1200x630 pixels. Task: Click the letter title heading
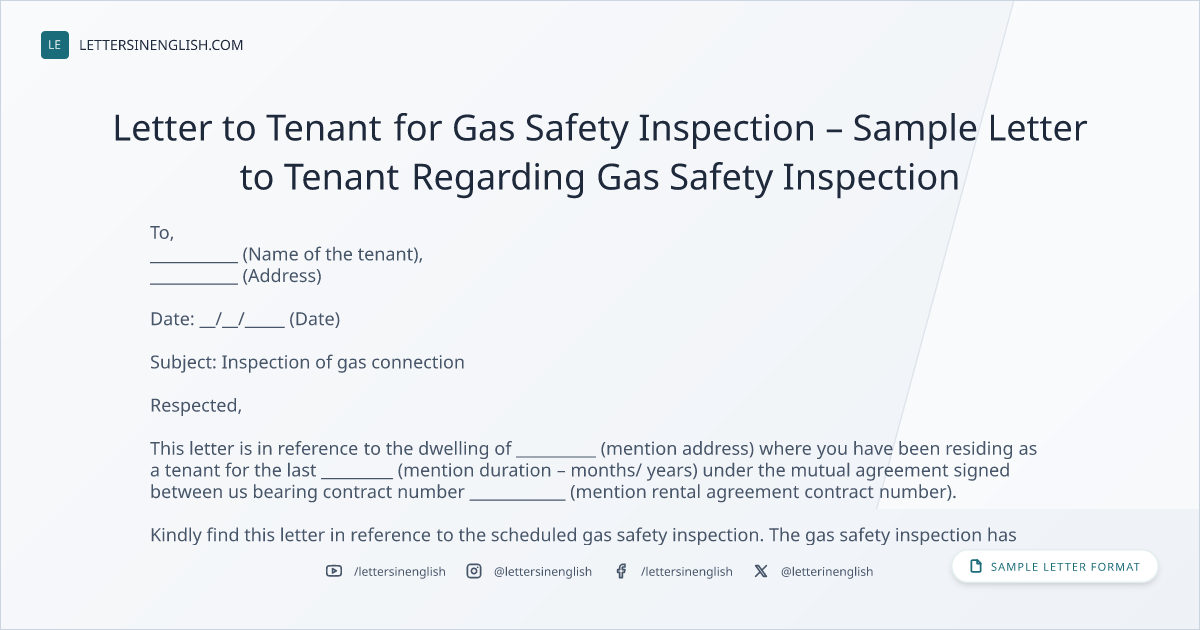[x=600, y=153]
